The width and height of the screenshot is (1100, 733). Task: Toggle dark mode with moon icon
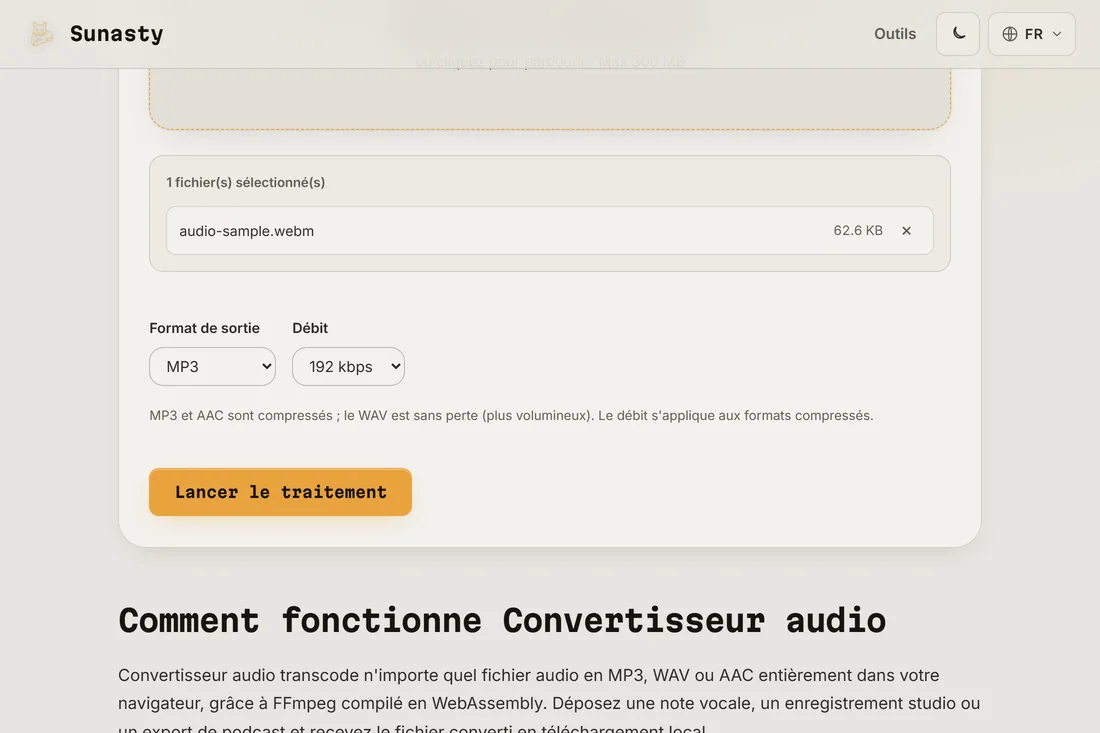point(958,34)
